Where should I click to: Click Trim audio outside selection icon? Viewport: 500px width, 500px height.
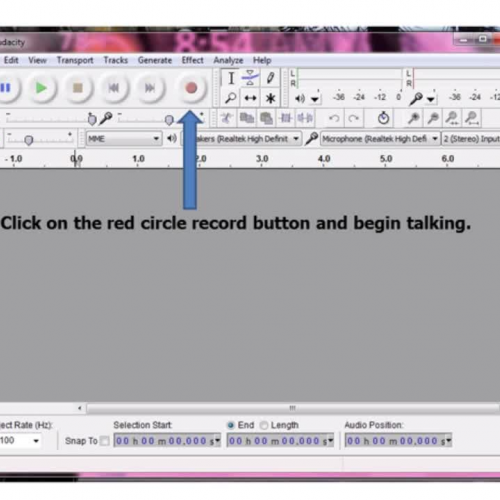coord(286,118)
